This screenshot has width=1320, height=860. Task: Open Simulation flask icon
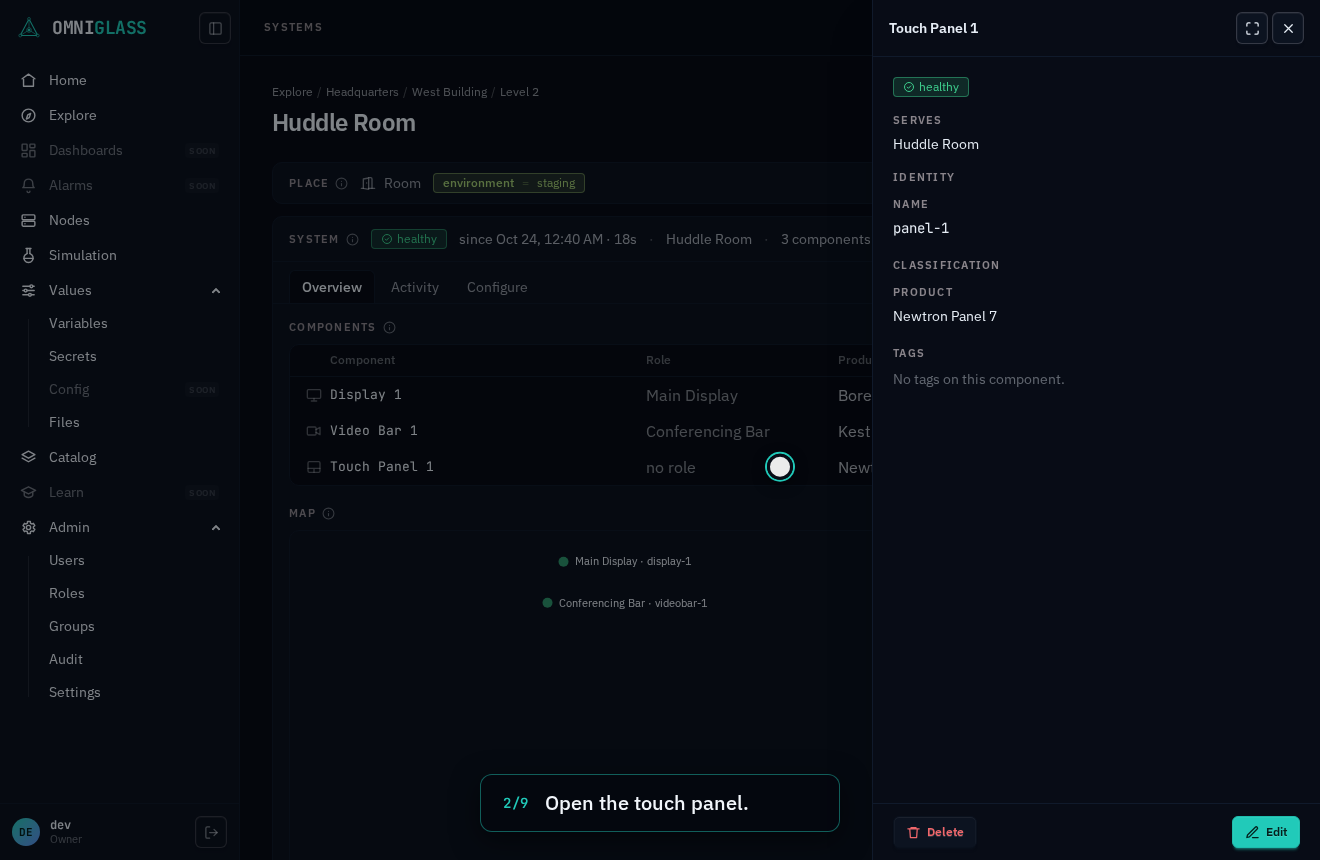[x=29, y=255]
